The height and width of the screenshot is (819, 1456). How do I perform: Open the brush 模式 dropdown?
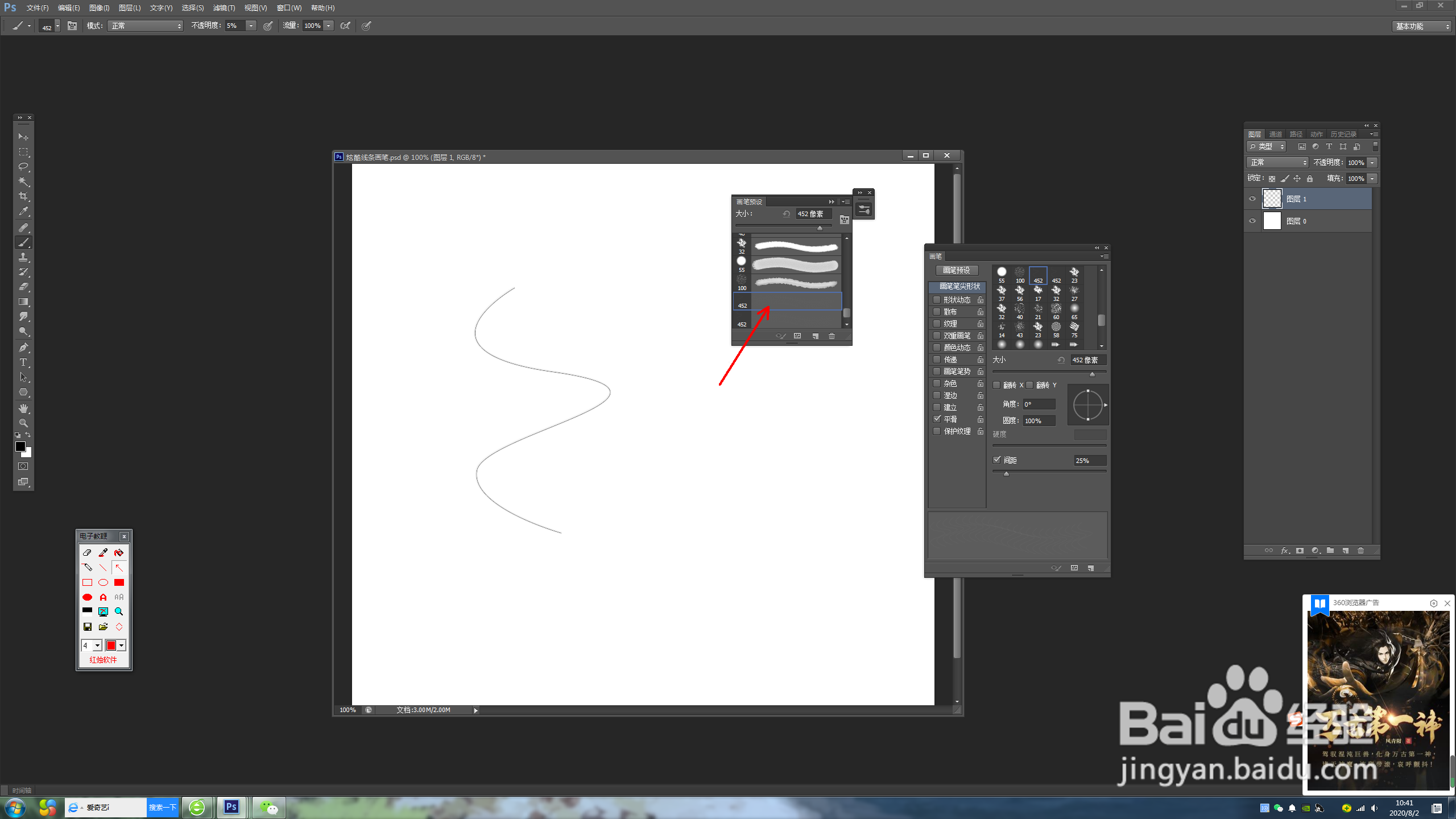[x=146, y=26]
